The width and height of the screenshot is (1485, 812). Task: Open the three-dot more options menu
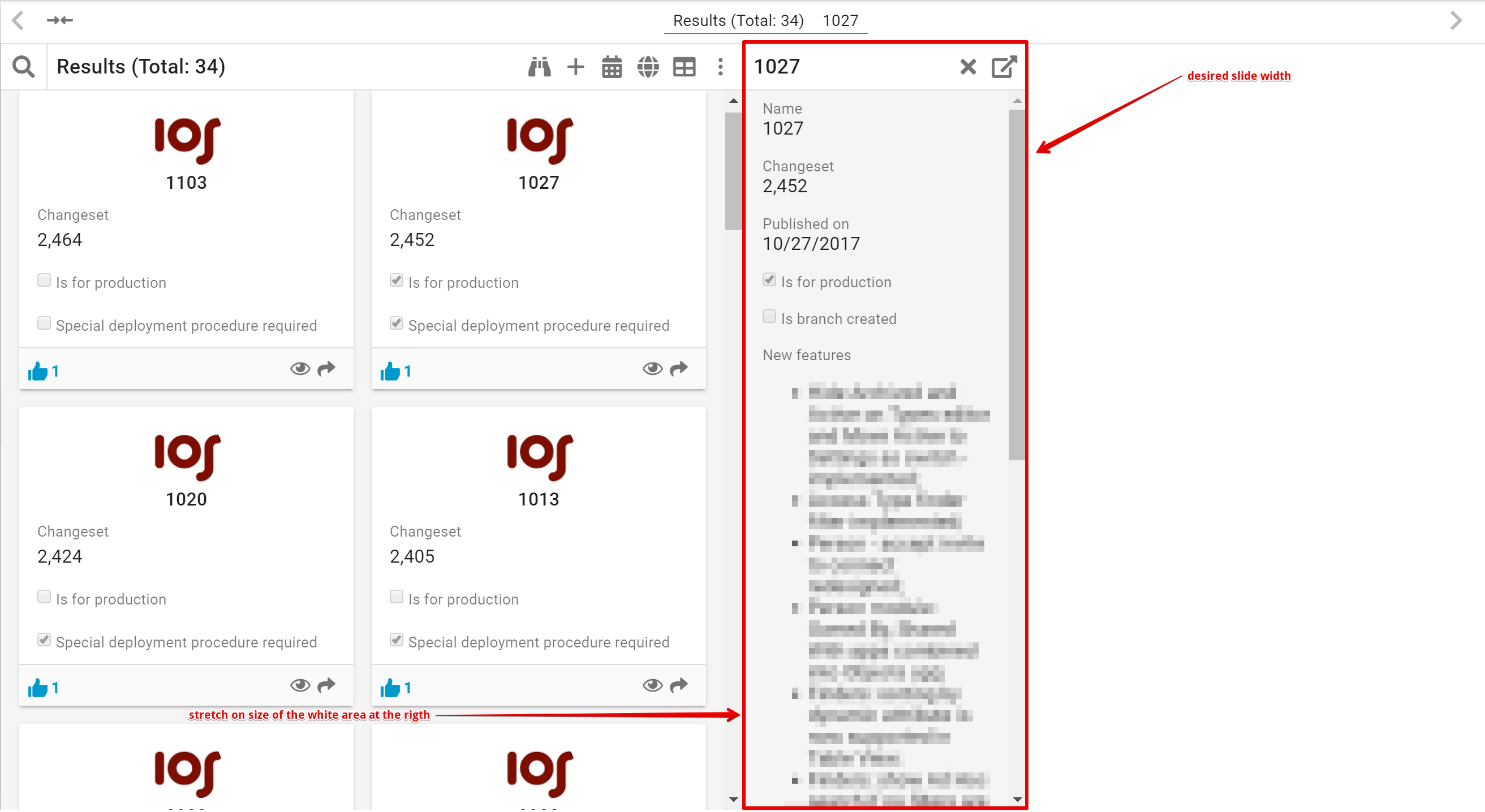(721, 67)
